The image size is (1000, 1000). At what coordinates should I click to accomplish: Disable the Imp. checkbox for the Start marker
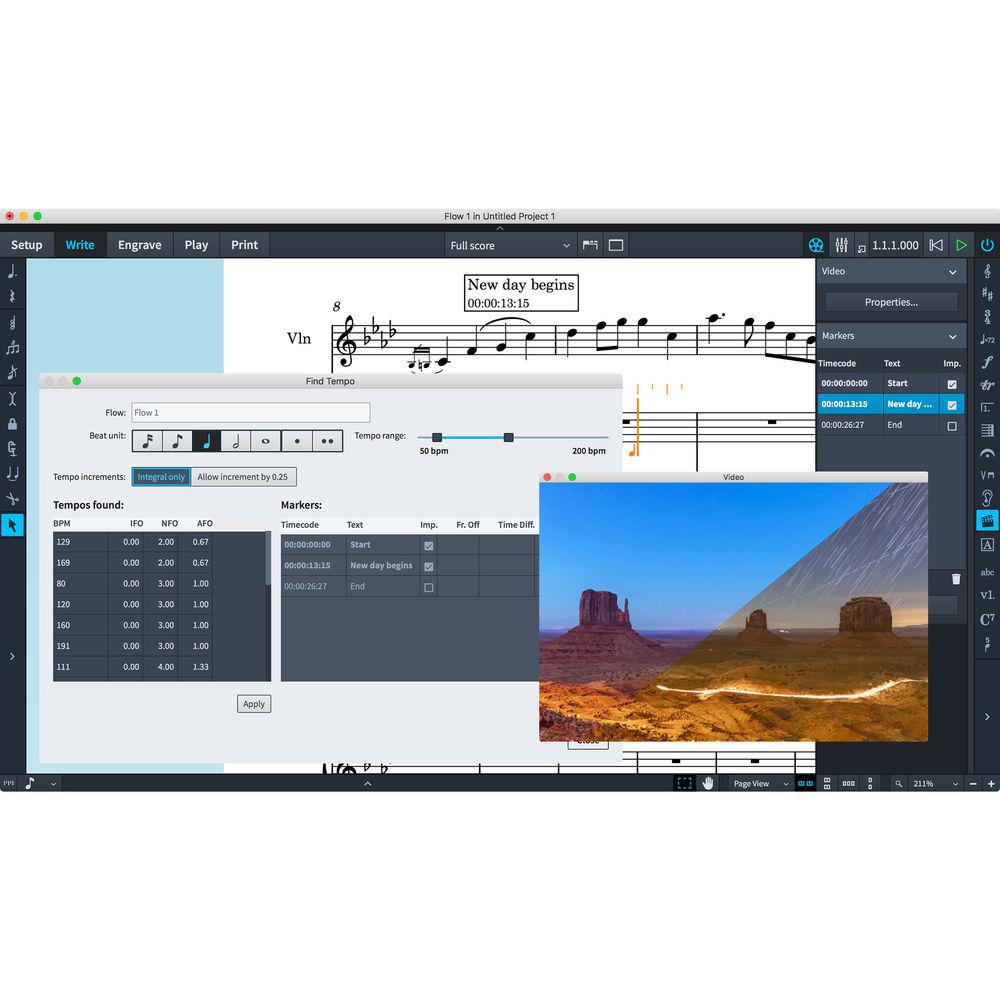tap(428, 544)
